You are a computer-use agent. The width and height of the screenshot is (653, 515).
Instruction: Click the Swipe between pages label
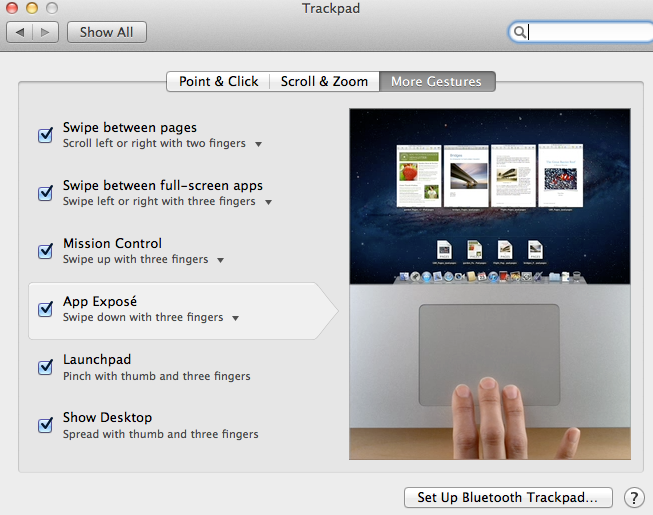coord(130,127)
